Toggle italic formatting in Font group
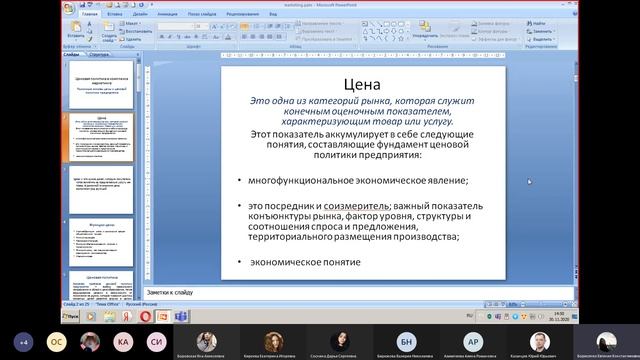The image size is (640, 360). pyautogui.click(x=170, y=37)
